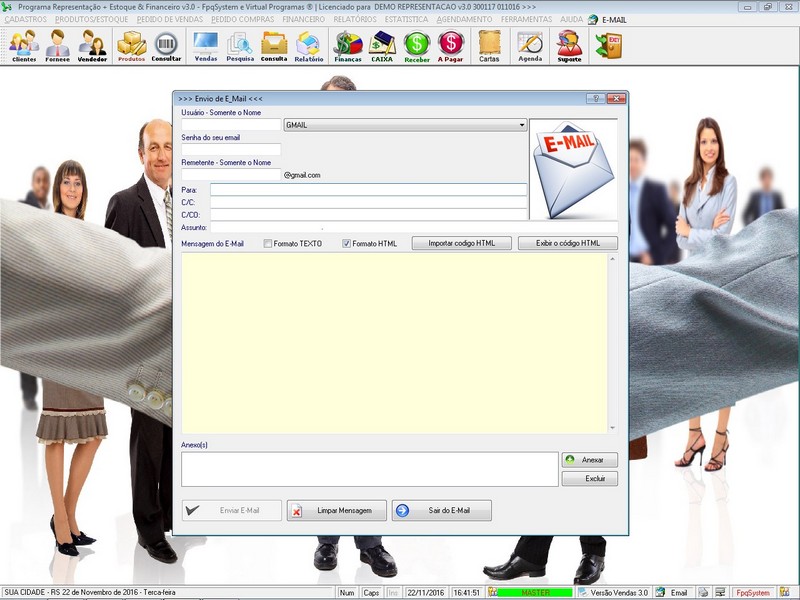Click the Para recipient input field

coord(368,189)
